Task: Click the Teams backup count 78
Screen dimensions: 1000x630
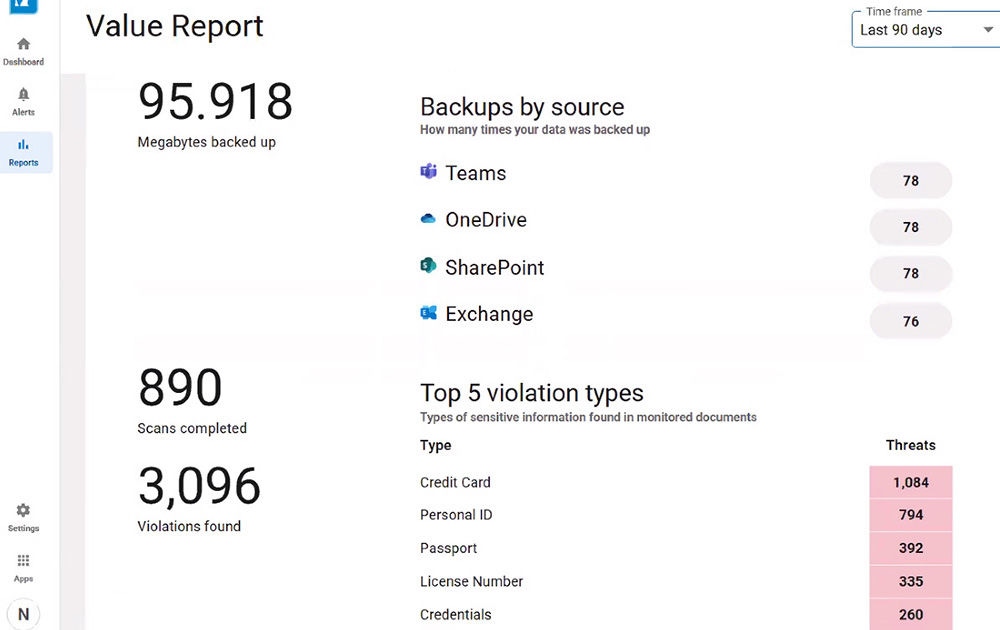Action: [911, 180]
